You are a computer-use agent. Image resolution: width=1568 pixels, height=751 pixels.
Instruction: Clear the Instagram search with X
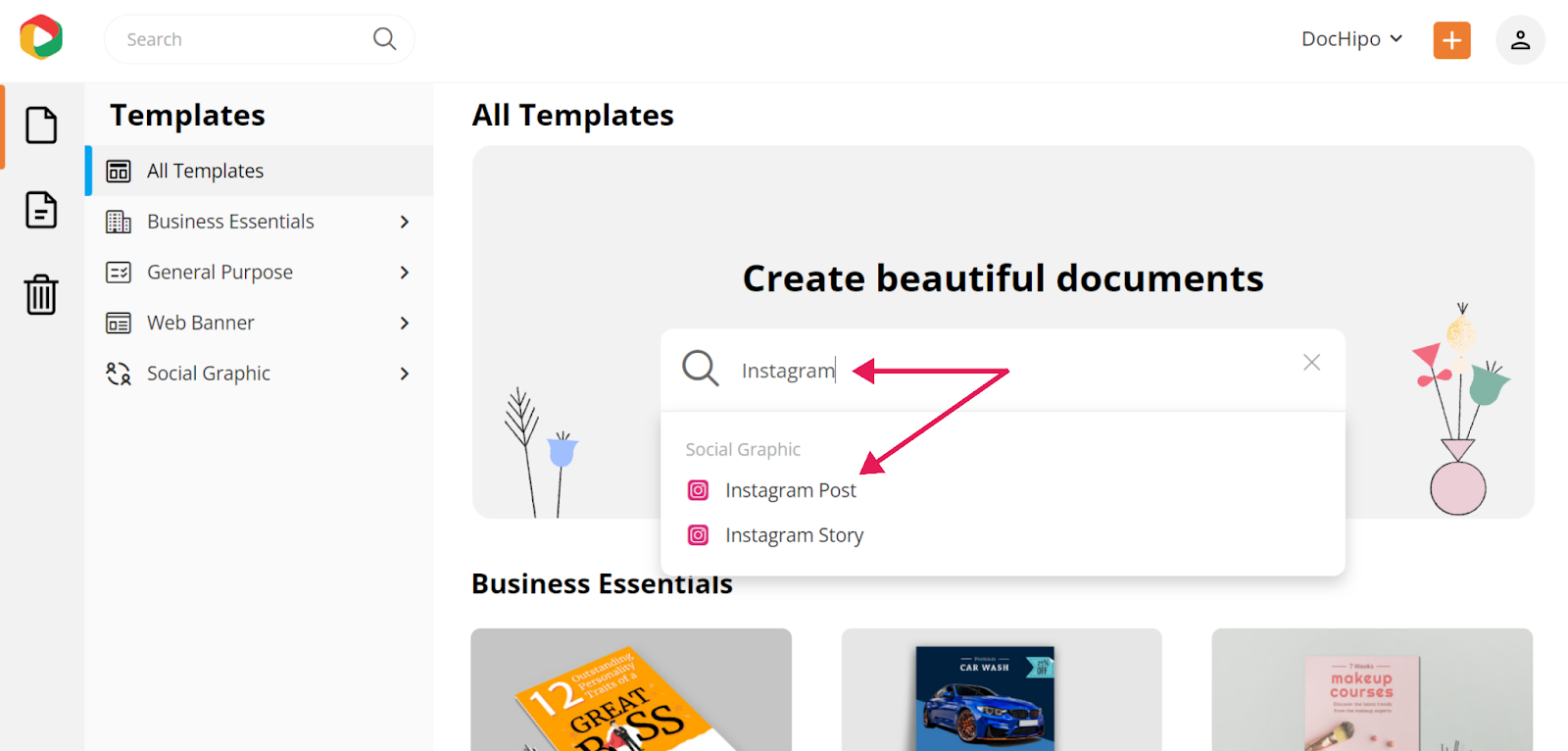click(1311, 363)
